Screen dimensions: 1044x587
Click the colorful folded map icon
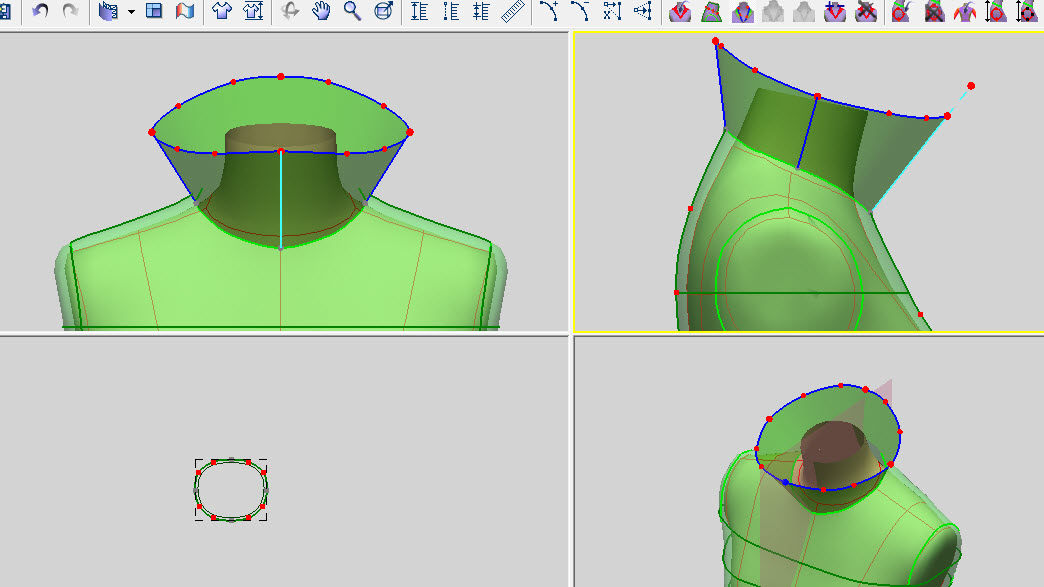[185, 11]
